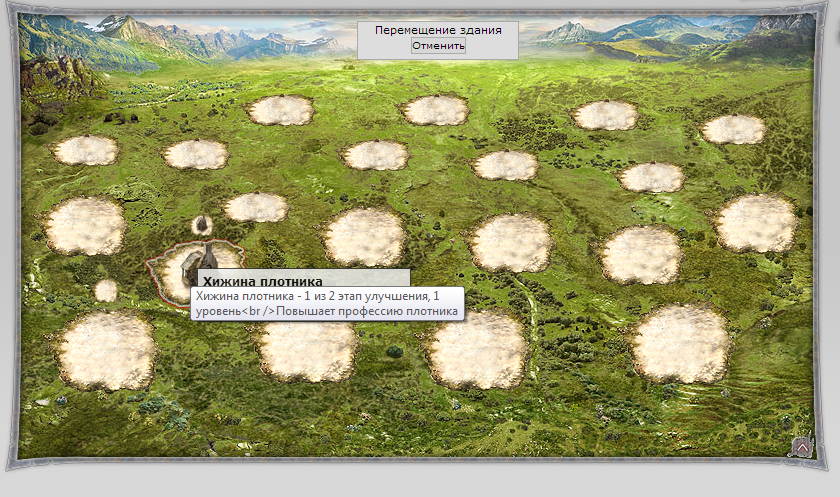Click the bold Хижина плотника title

pyautogui.click(x=263, y=282)
